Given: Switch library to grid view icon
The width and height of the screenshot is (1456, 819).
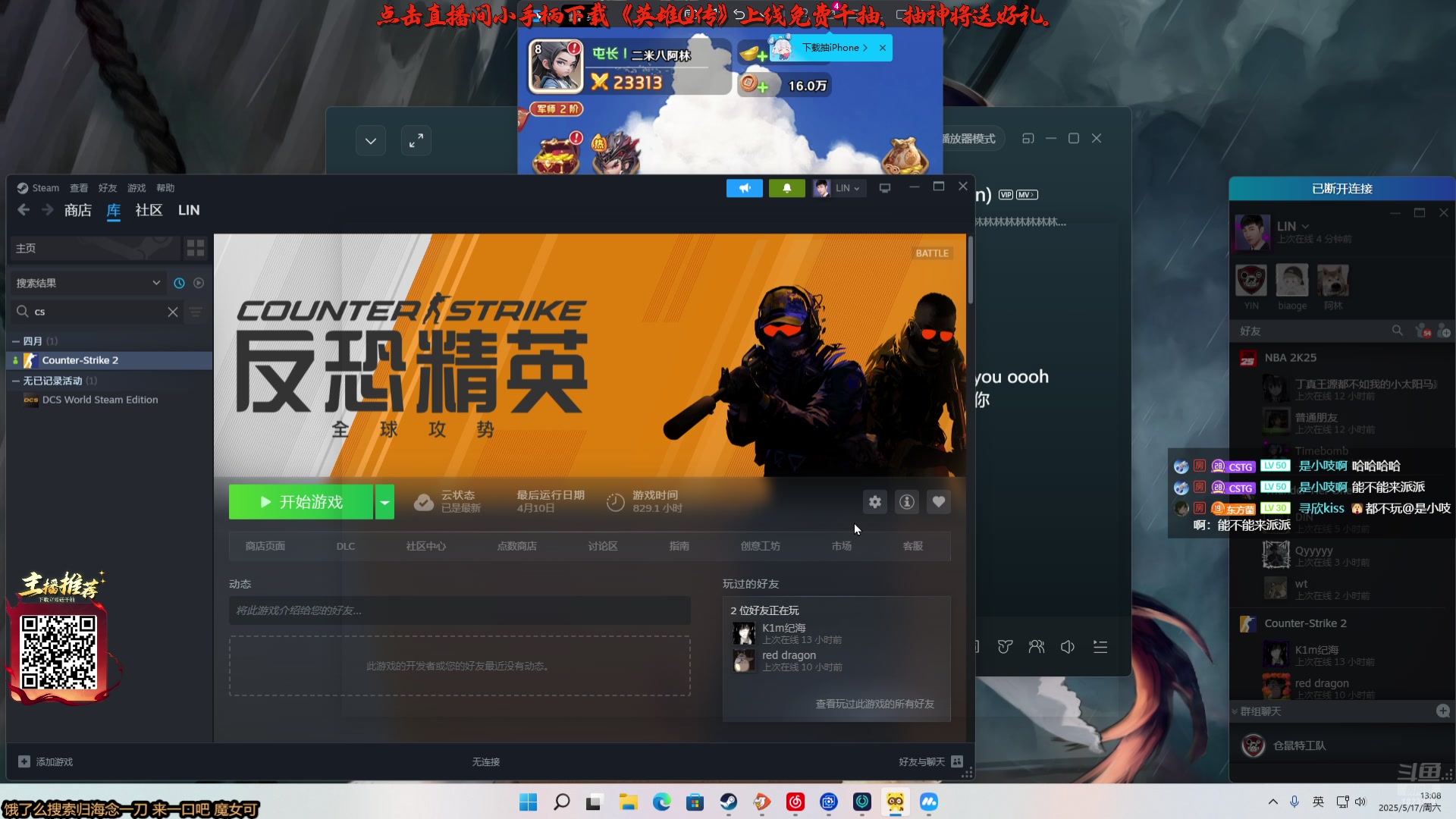Looking at the screenshot, I should [x=196, y=248].
